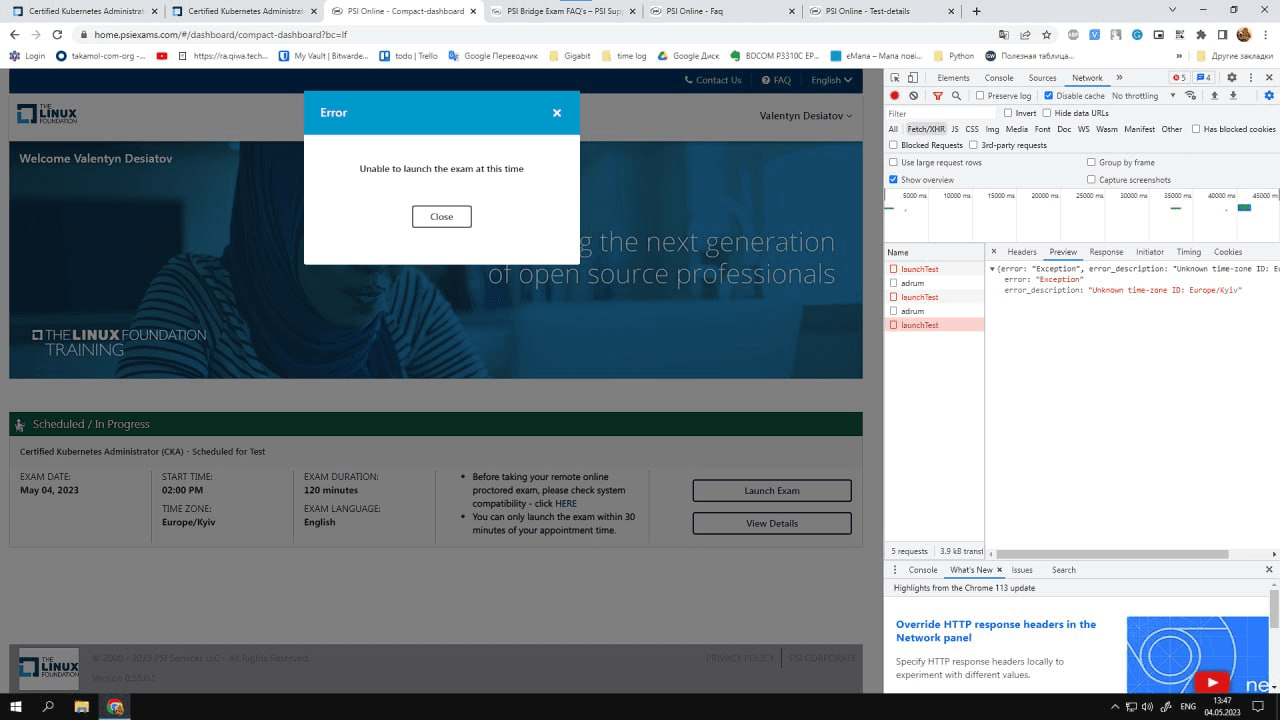Click the import HAR file upload arrow icon
This screenshot has width=1280, height=720.
1214,96
